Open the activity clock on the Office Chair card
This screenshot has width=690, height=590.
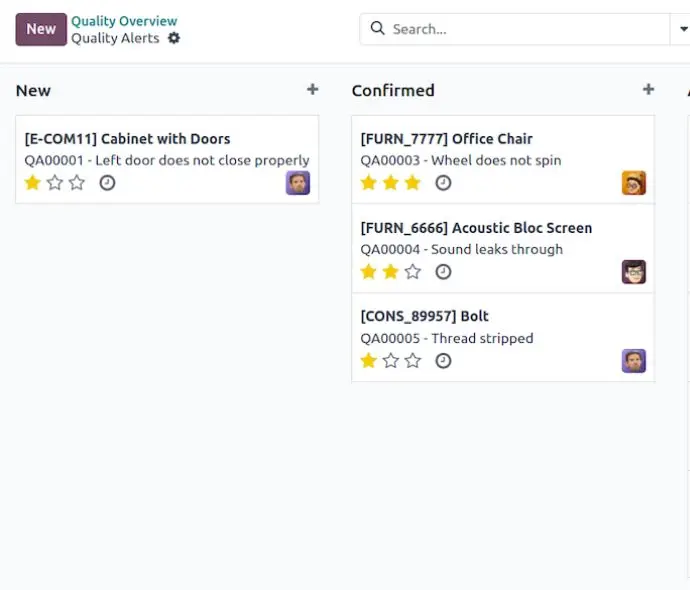click(443, 183)
